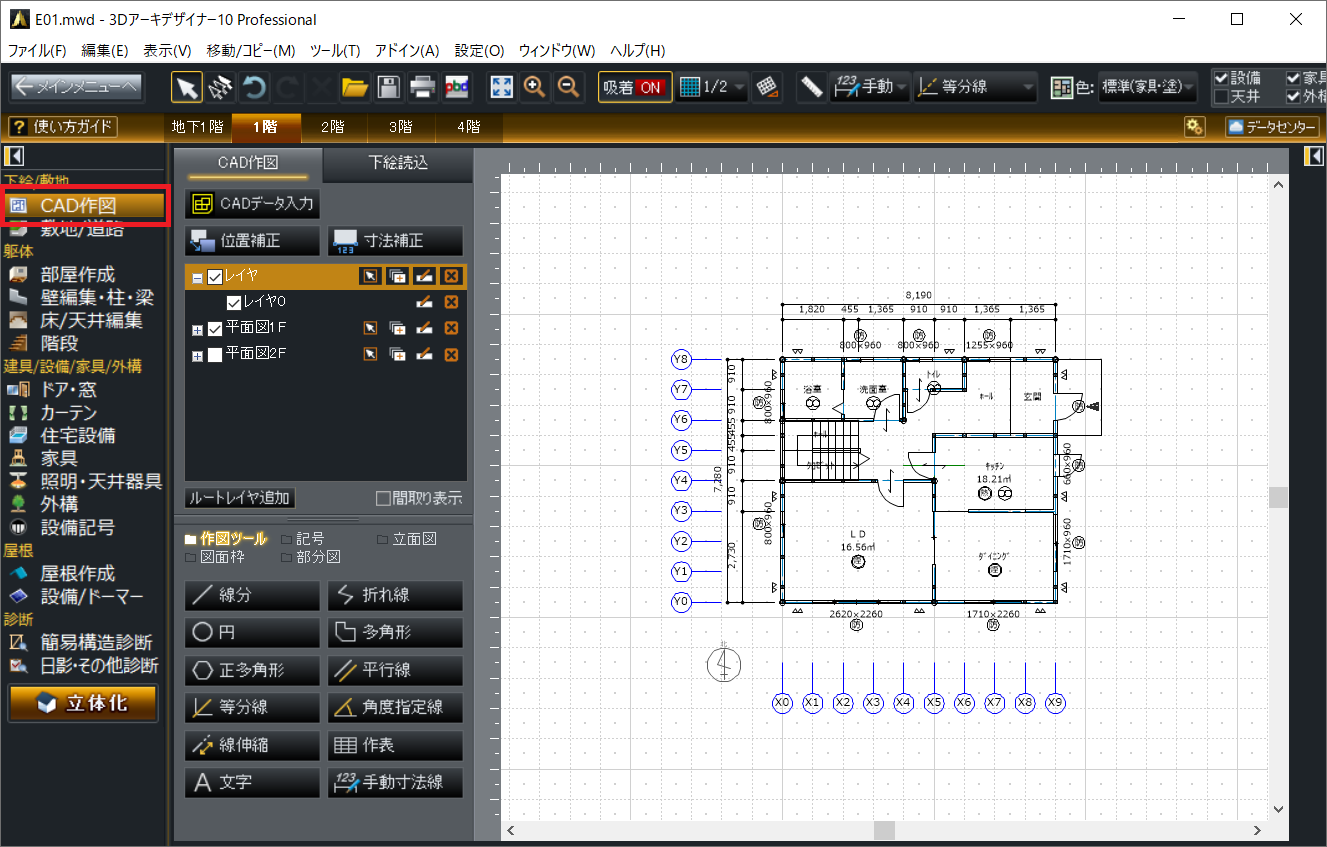Click the ruler measurement tool icon
This screenshot has height=847, width=1327.
coord(811,87)
